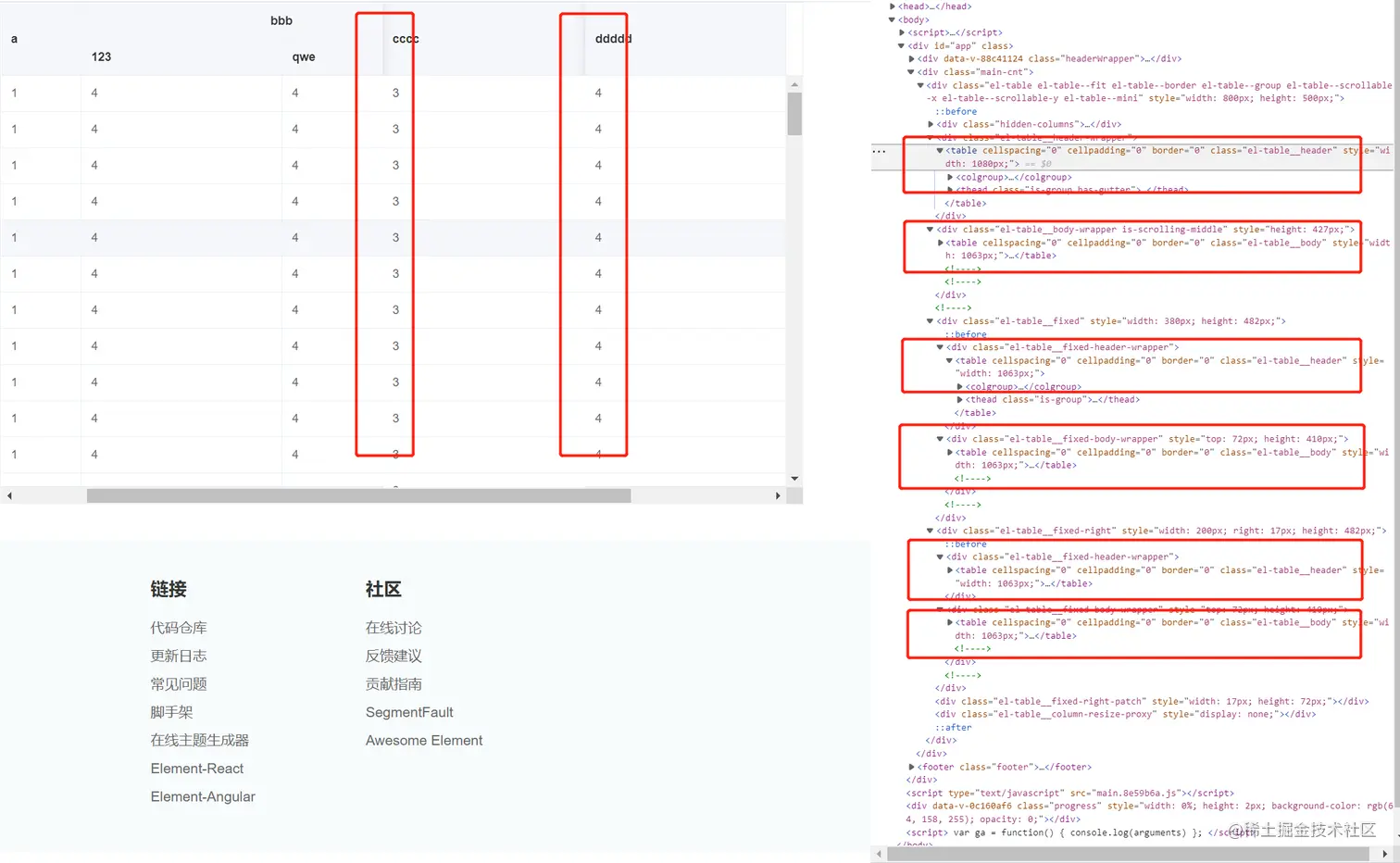
Task: Open the Element-React link
Action: 197,769
